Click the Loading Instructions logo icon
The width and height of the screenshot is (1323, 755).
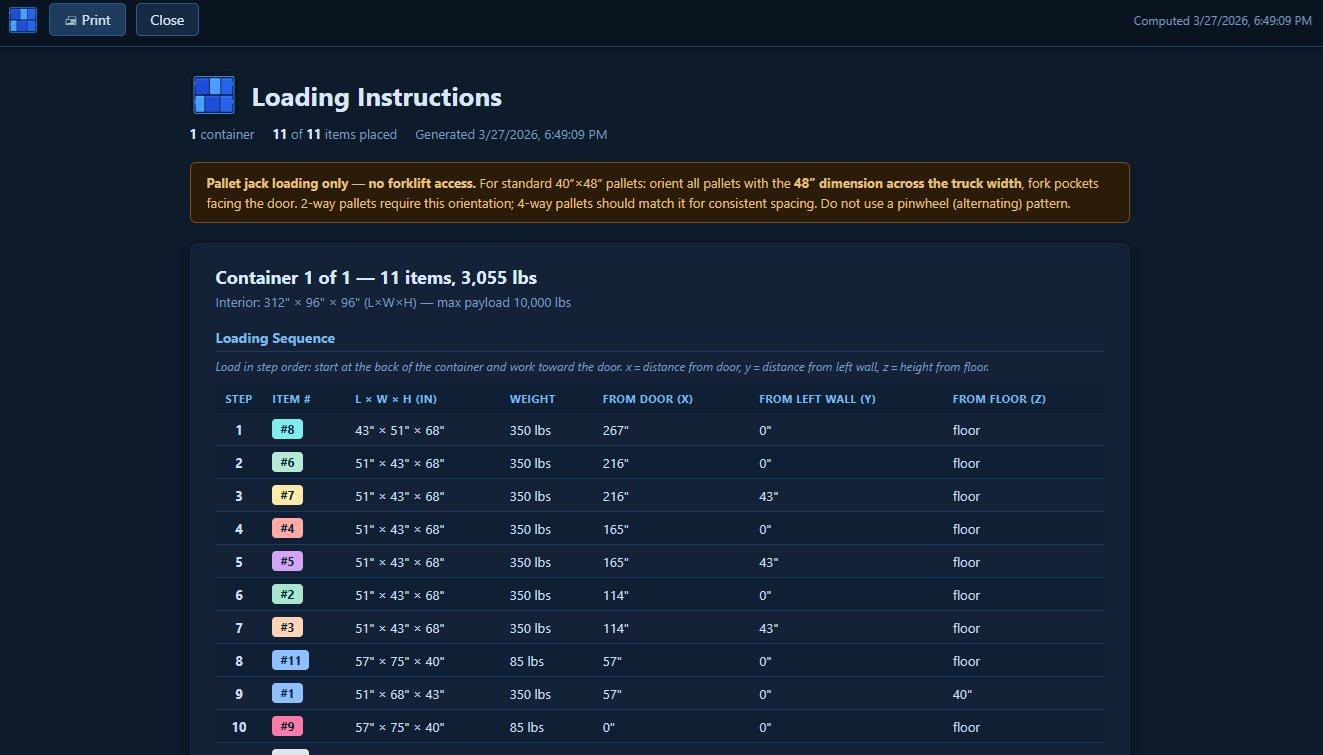point(213,93)
